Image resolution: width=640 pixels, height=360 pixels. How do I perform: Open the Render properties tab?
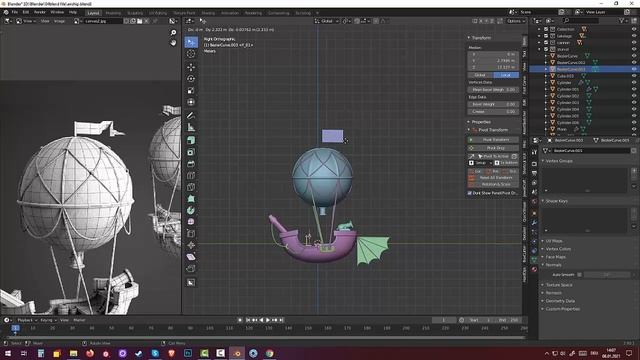(534, 164)
